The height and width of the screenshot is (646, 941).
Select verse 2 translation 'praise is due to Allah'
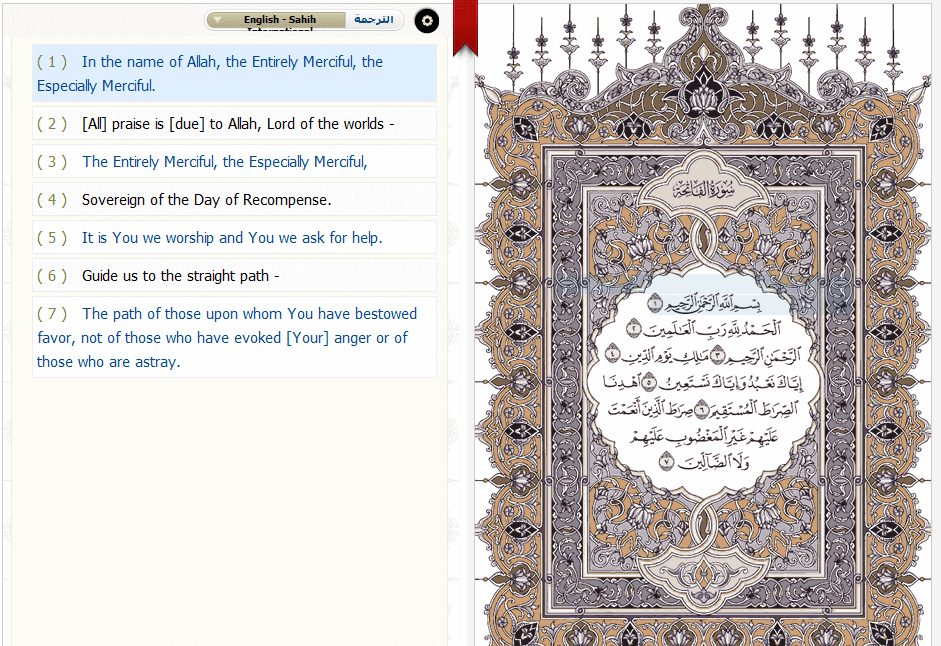coord(234,124)
